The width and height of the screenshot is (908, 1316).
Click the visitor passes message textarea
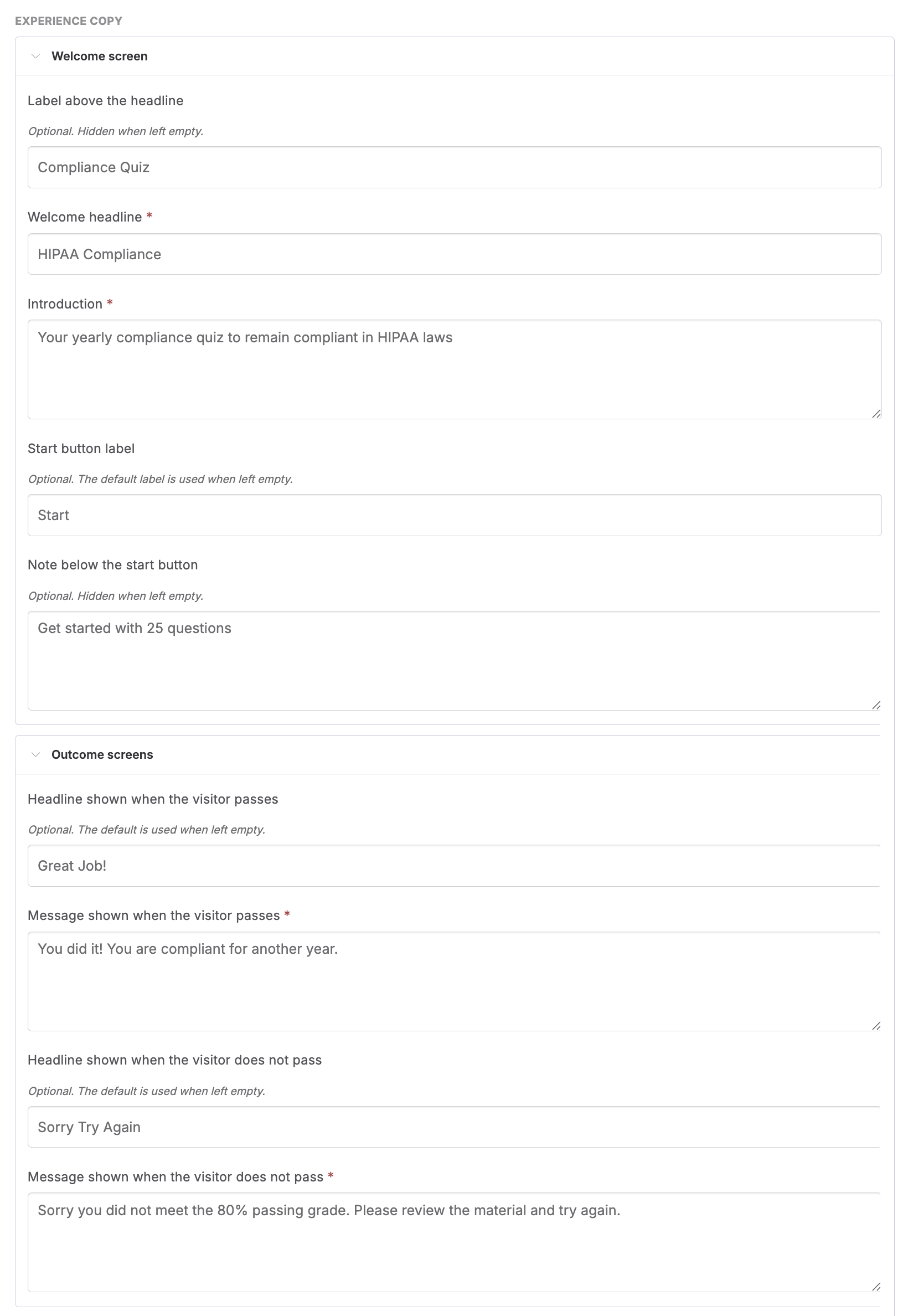455,981
